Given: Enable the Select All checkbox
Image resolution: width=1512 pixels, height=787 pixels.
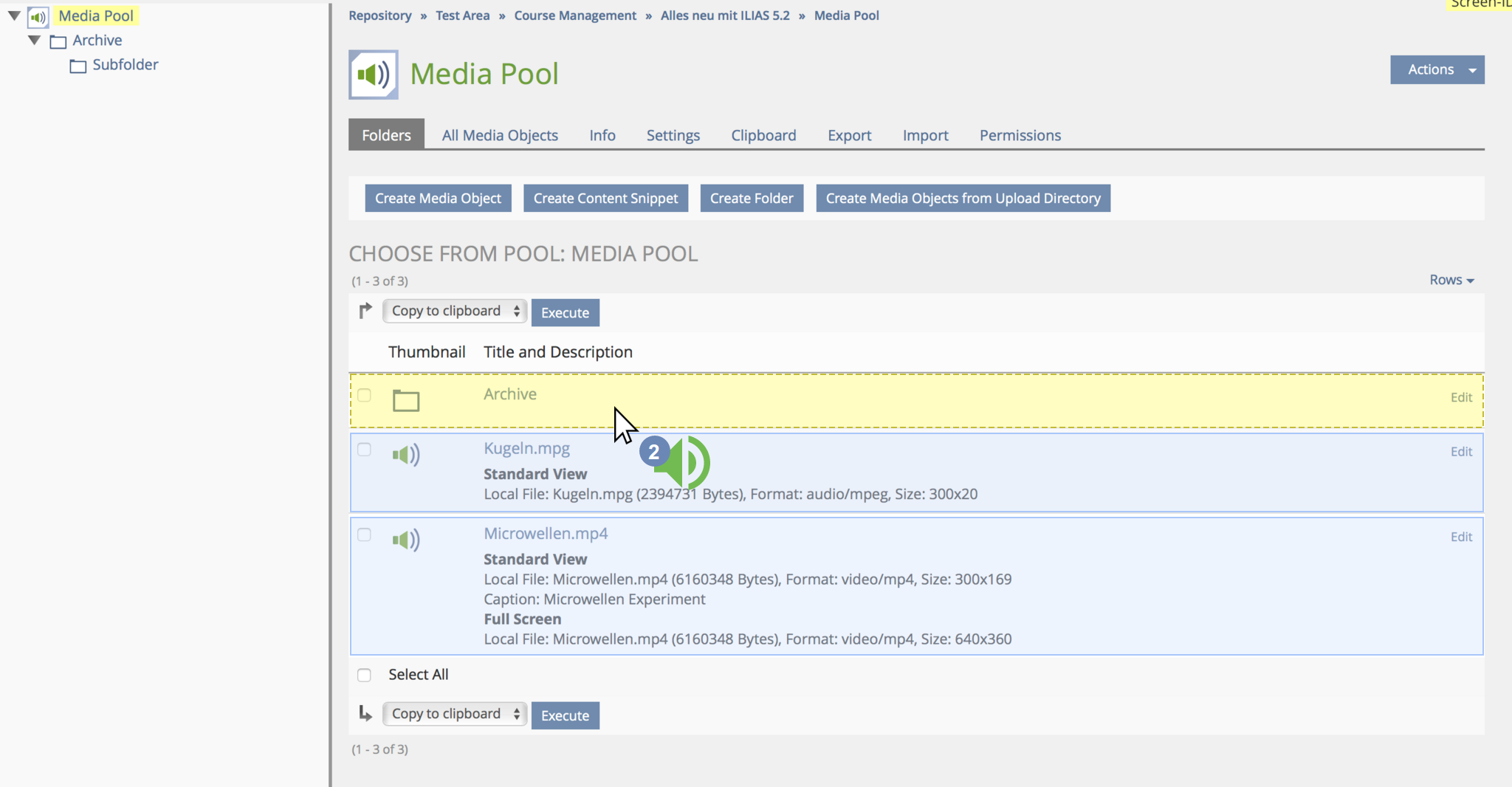Looking at the screenshot, I should pos(365,675).
